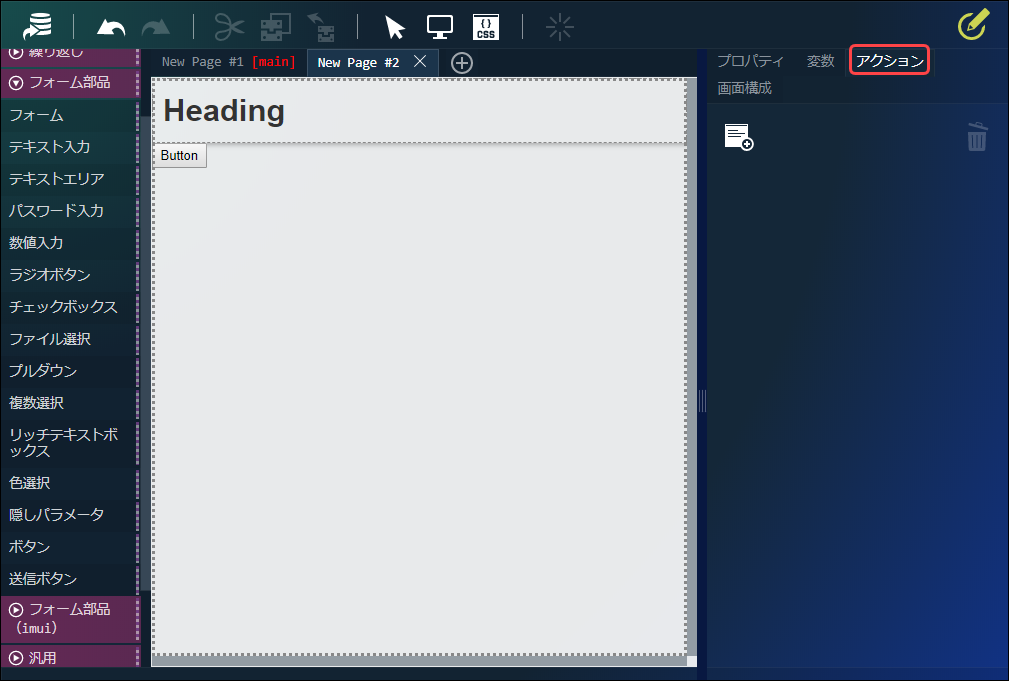1009x681 pixels.
Task: Add a new action with plus icon
Action: pyautogui.click(x=739, y=137)
